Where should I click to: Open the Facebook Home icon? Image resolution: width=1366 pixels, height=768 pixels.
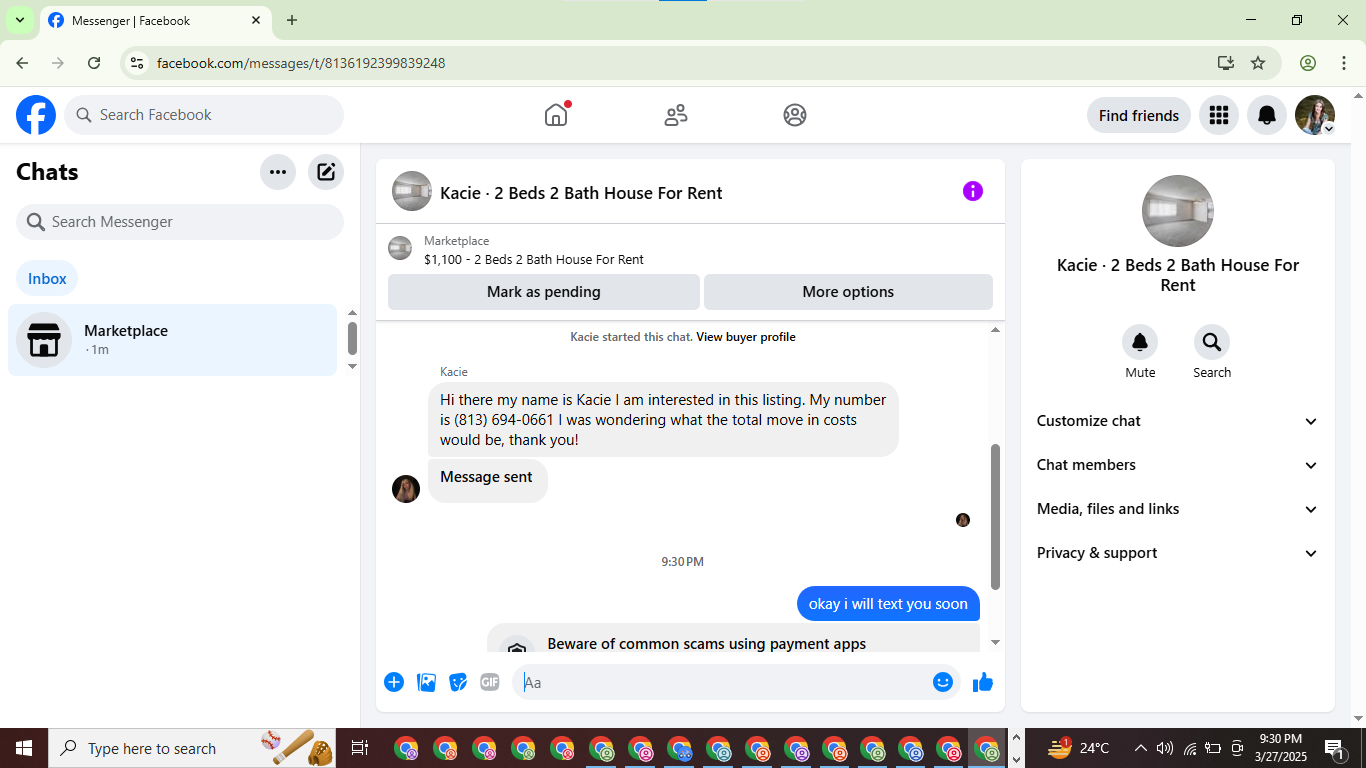556,115
